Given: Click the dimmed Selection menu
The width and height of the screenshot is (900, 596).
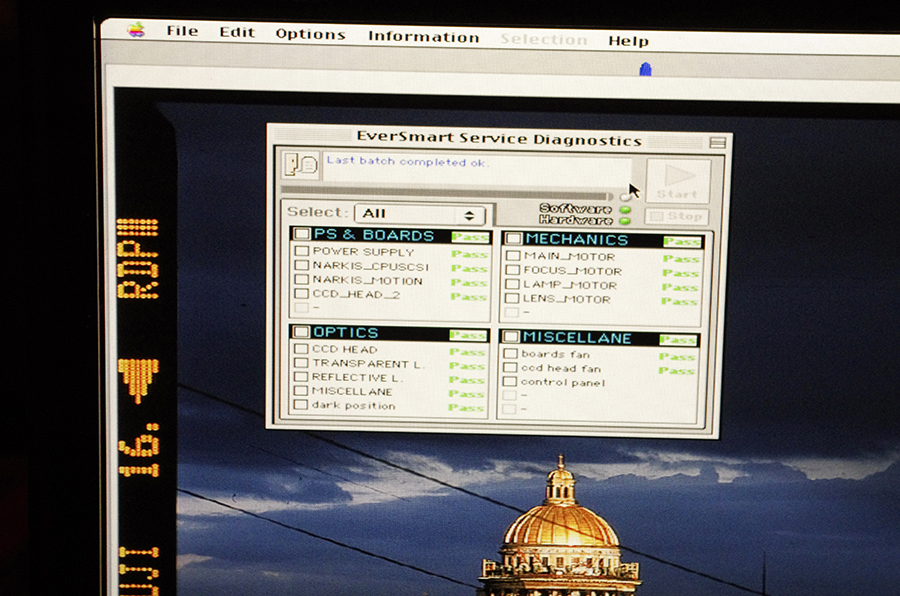Looking at the screenshot, I should [544, 39].
